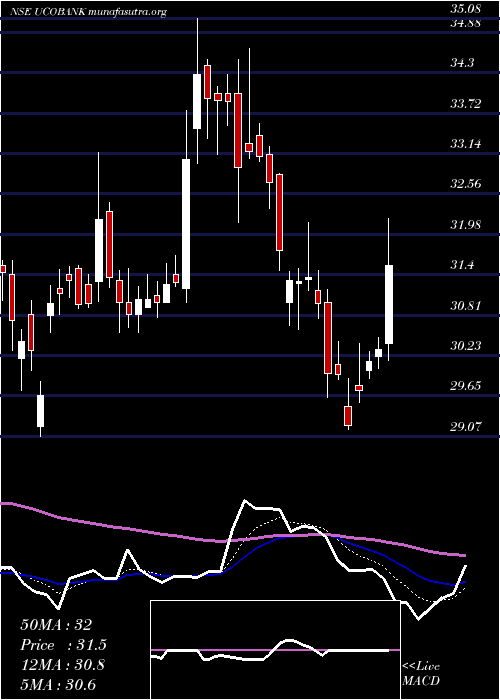Click the NSE UCOBANK munafasutra.org title text
500x700 pixels.
[x=89, y=12]
